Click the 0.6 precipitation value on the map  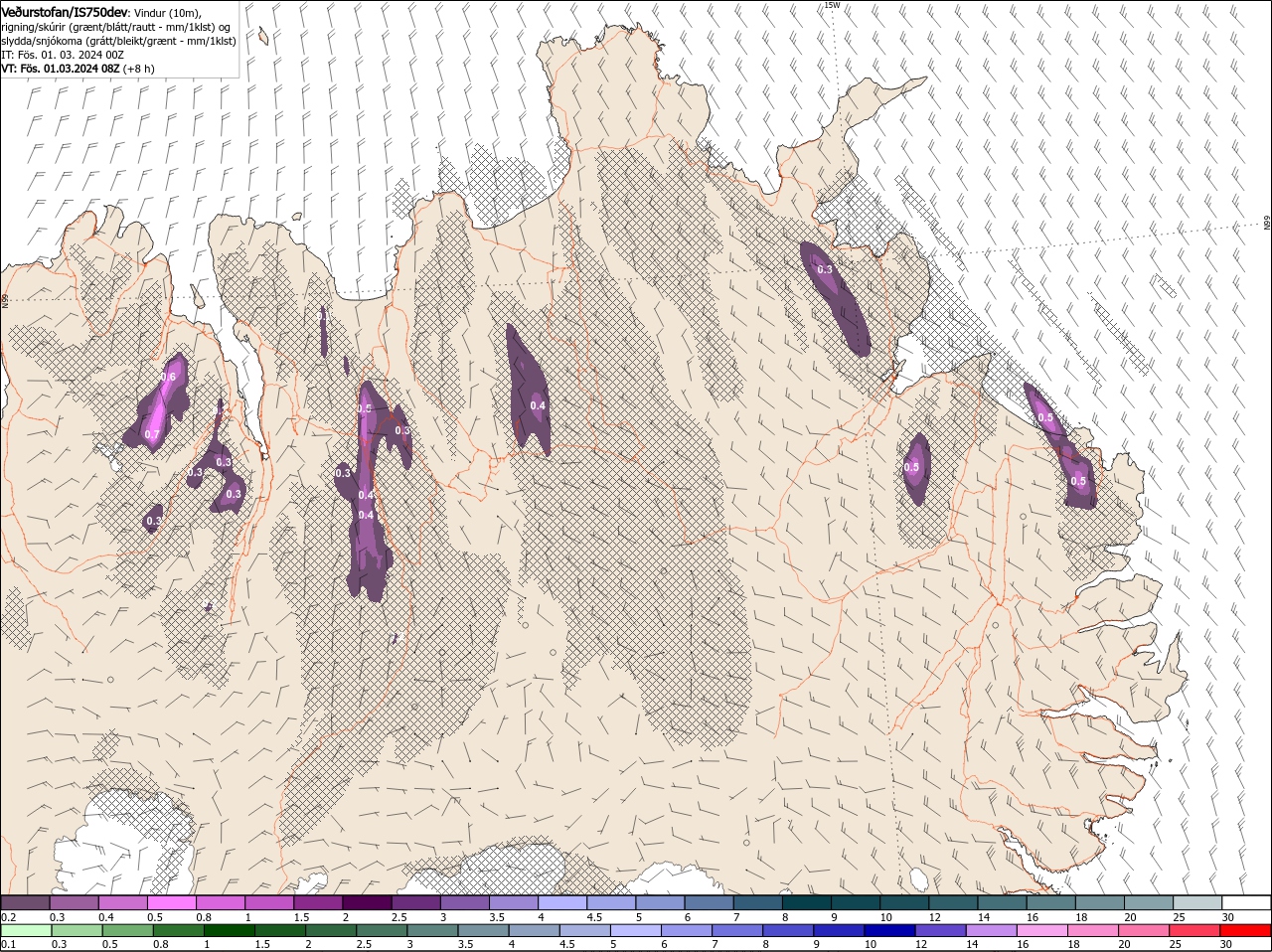pos(168,377)
